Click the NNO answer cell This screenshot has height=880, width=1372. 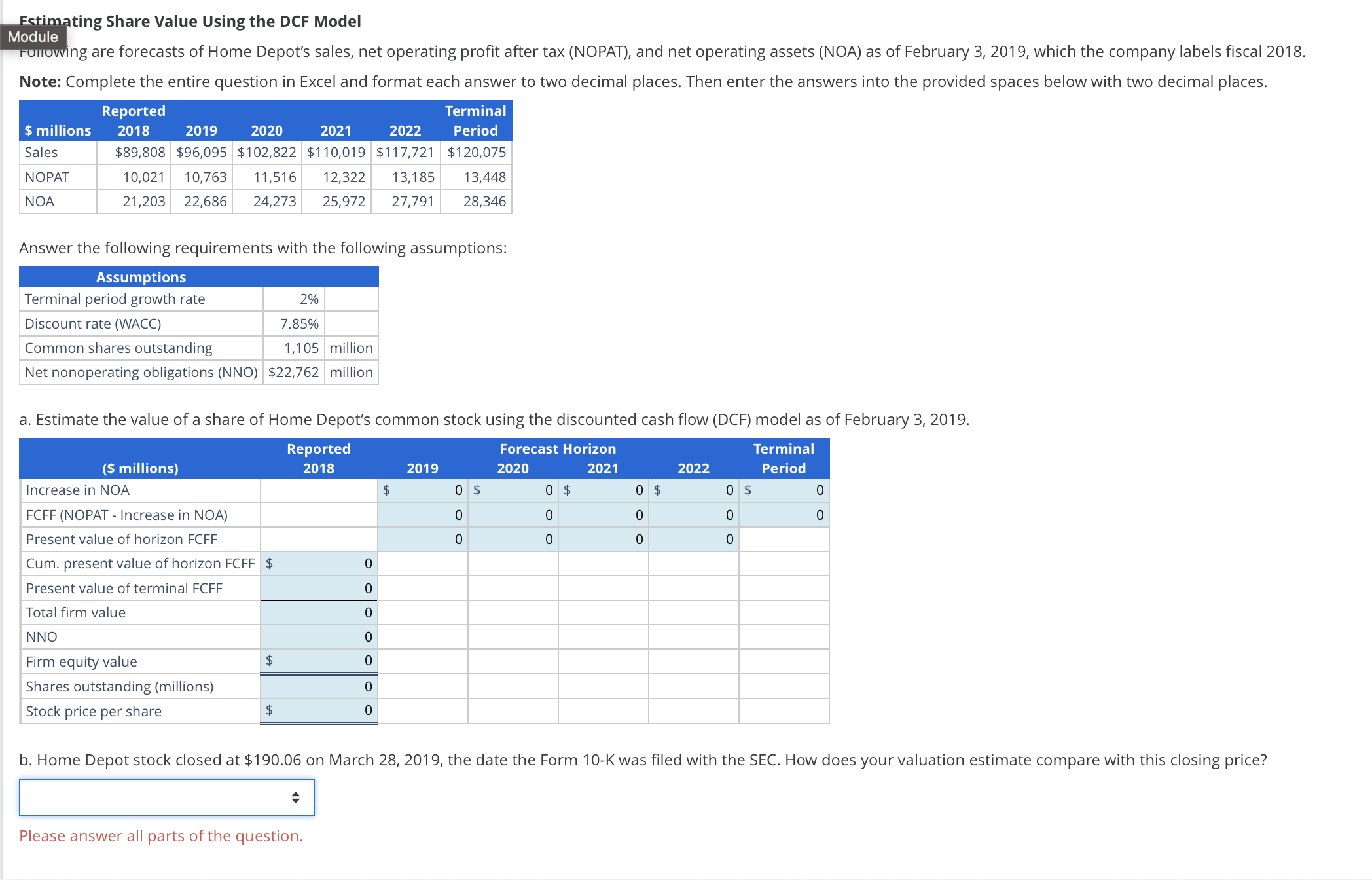pos(319,636)
